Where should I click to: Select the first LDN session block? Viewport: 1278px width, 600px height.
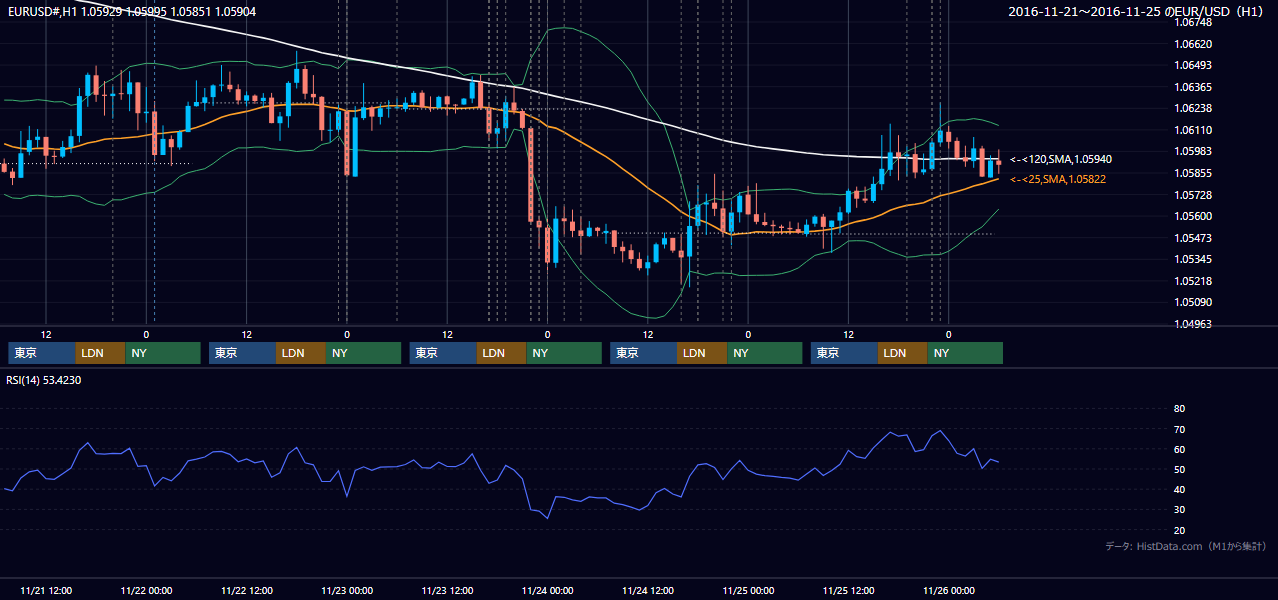pos(100,353)
